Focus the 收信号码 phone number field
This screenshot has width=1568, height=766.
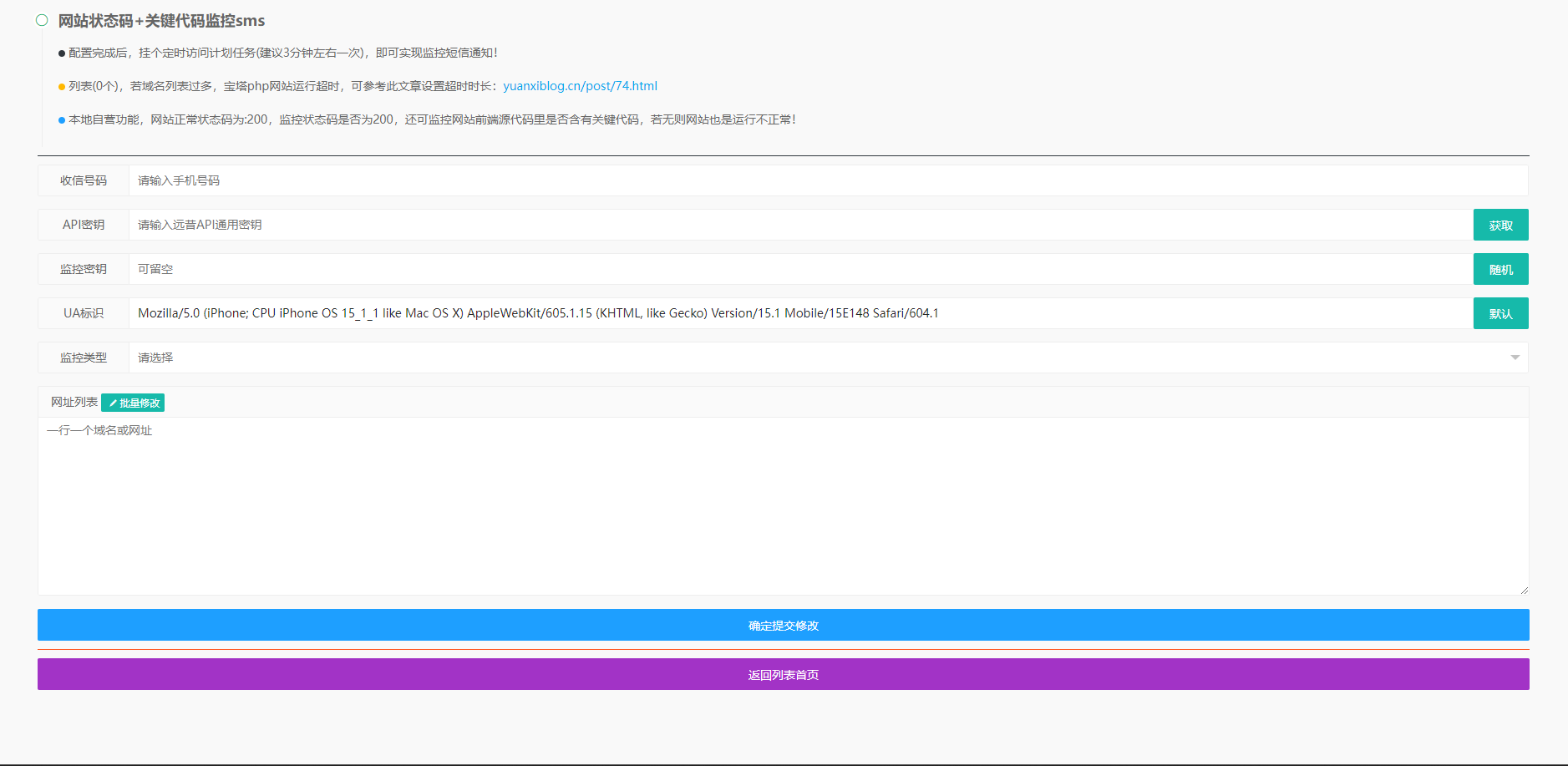click(827, 180)
